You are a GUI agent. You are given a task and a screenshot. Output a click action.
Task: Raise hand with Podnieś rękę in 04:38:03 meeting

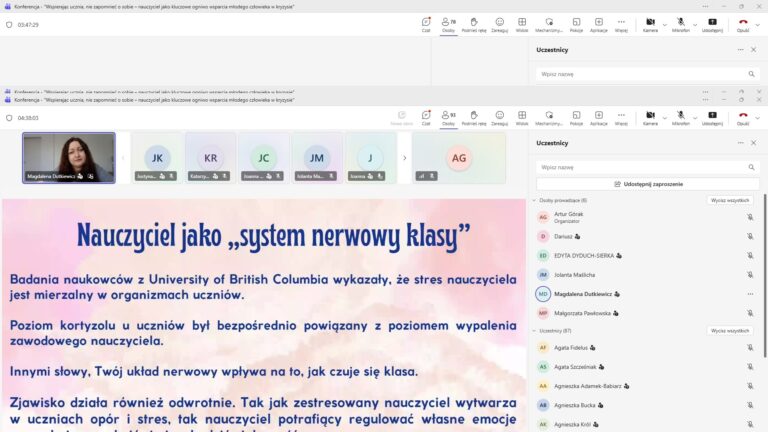pyautogui.click(x=474, y=118)
